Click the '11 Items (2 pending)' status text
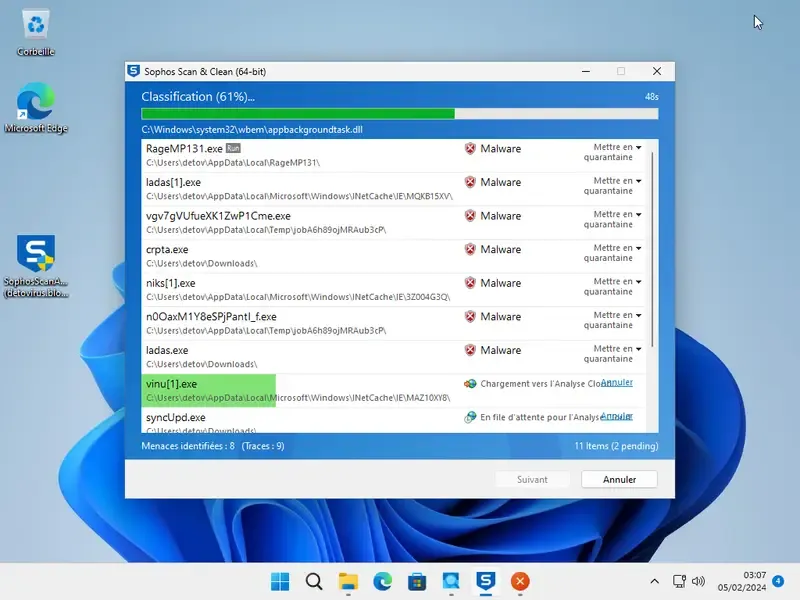The image size is (800, 600). pos(616,446)
